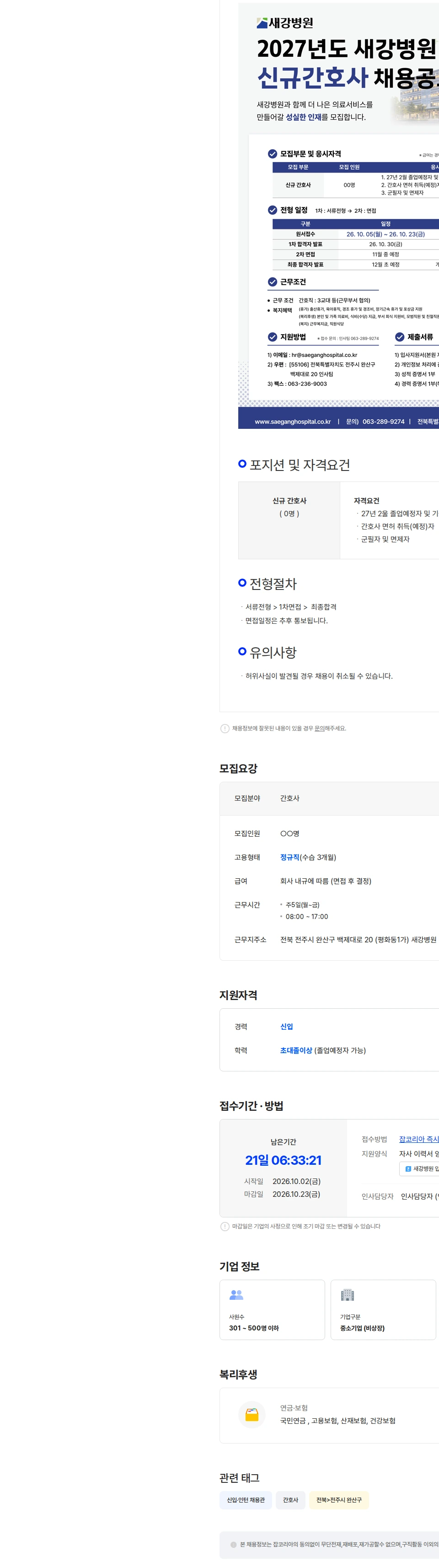Click the blue circle bullet before 유의사항

(x=242, y=651)
